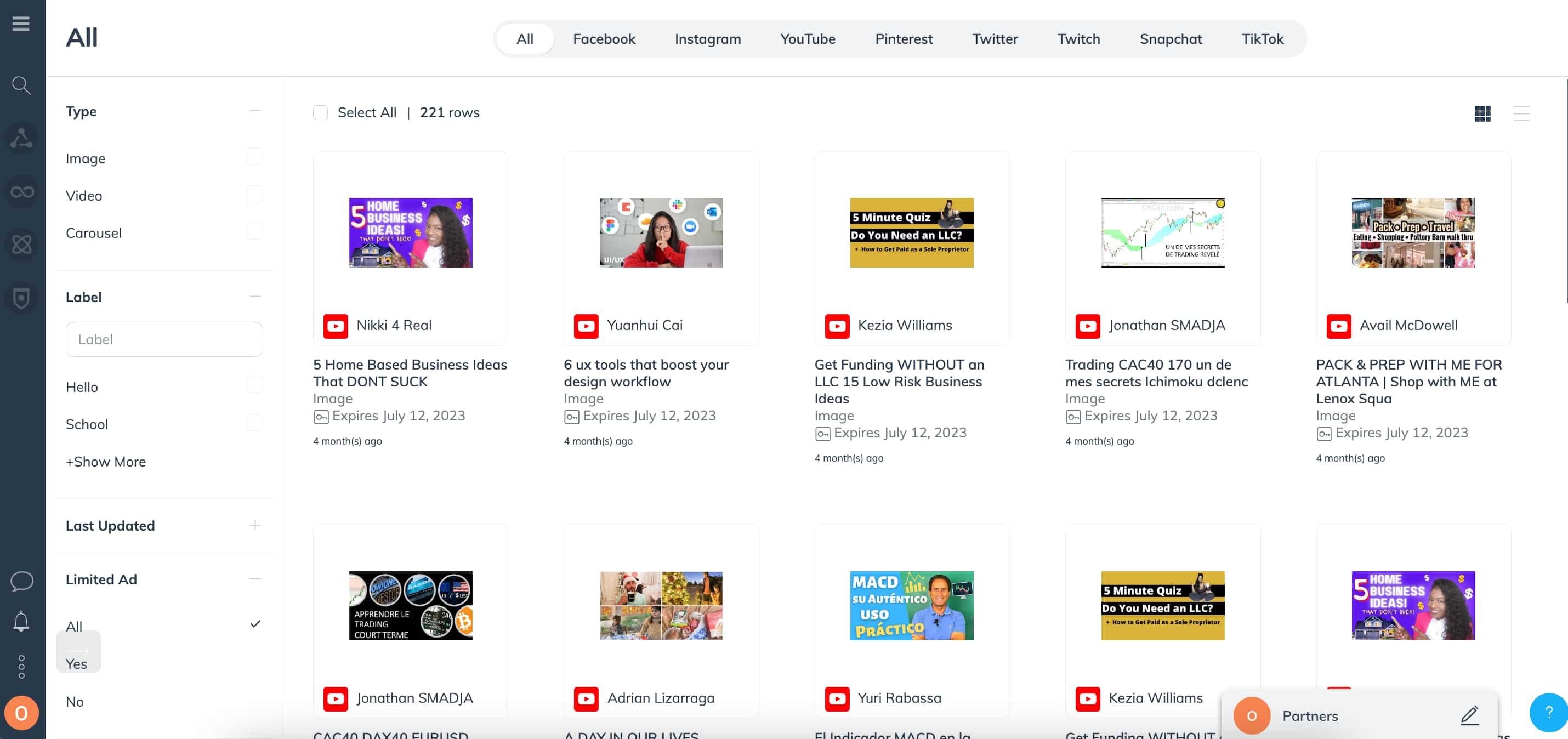Enable the Hello label checkbox
1568x739 pixels.
[255, 385]
